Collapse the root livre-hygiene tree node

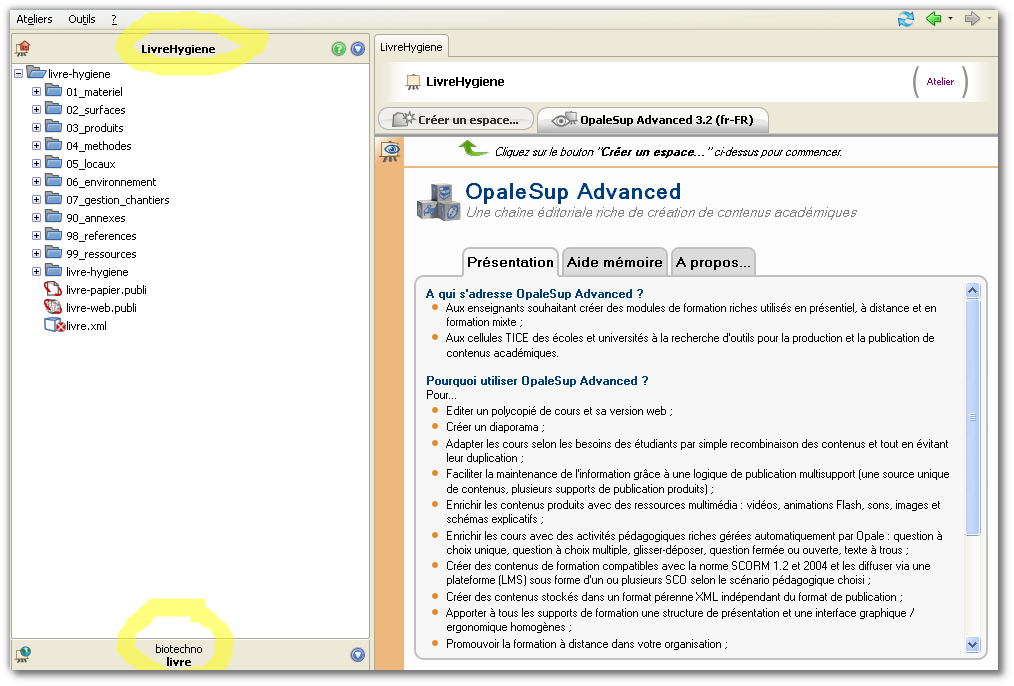(19, 74)
